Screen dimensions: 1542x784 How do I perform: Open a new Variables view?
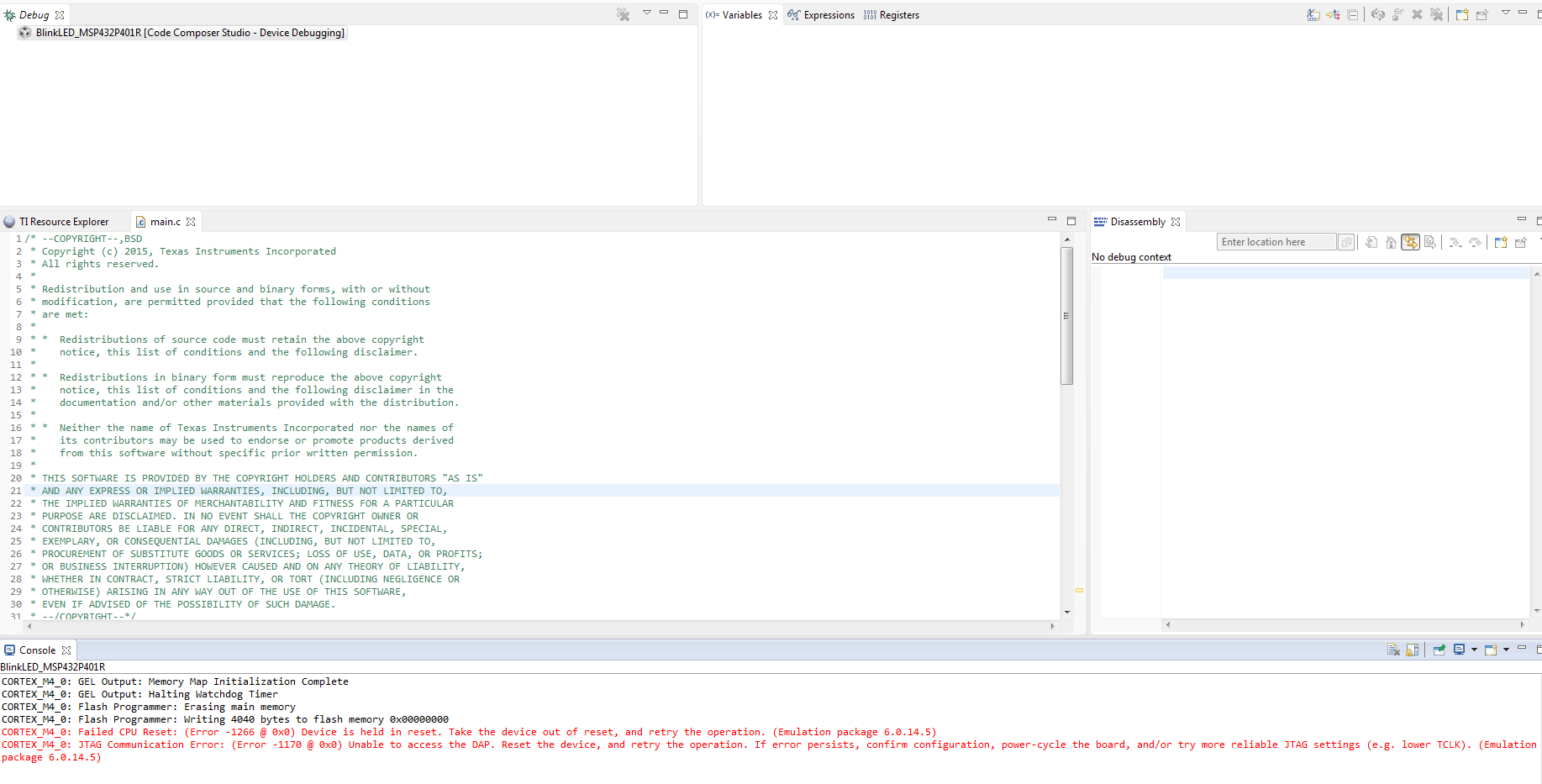pyautogui.click(x=1462, y=14)
